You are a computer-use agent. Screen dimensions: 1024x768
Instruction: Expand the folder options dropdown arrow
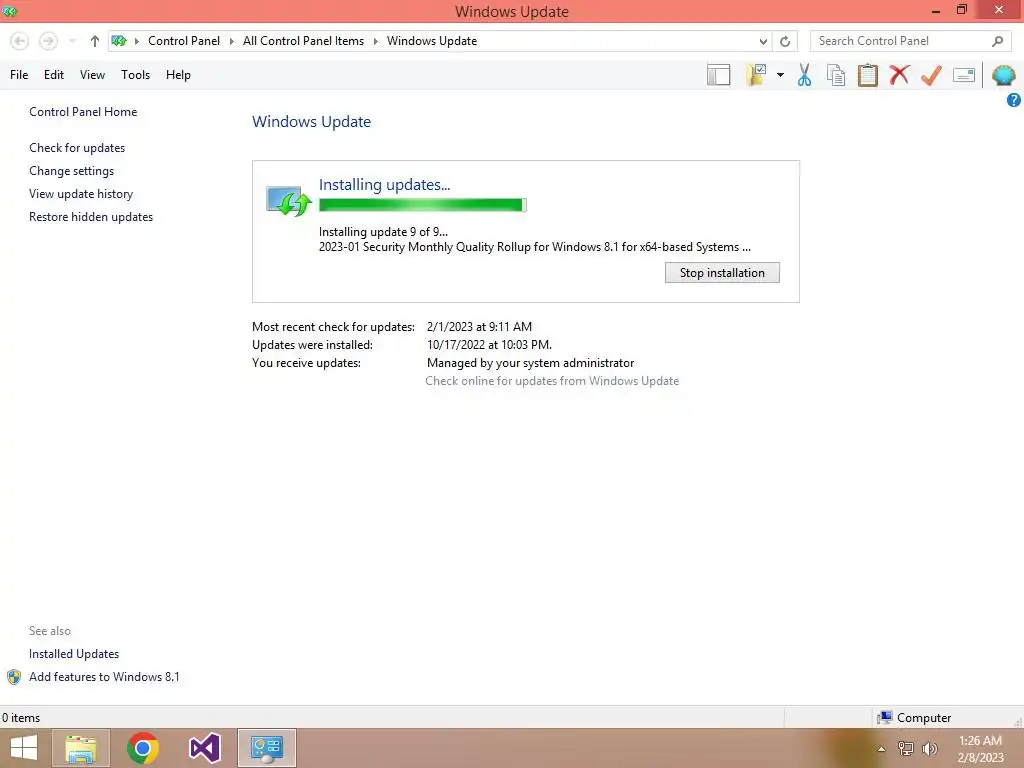(780, 75)
